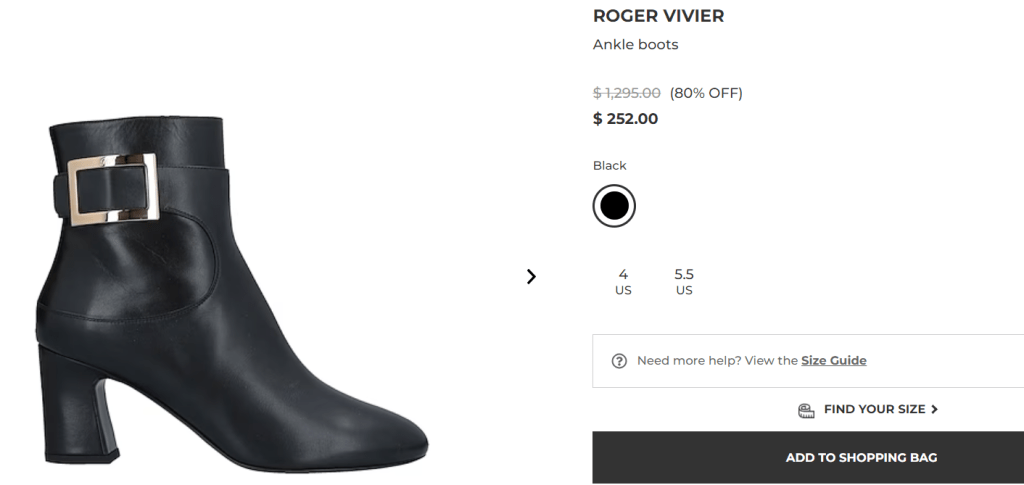The height and width of the screenshot is (485, 1024).
Task: Click the $252.00 sale price
Action: click(626, 119)
